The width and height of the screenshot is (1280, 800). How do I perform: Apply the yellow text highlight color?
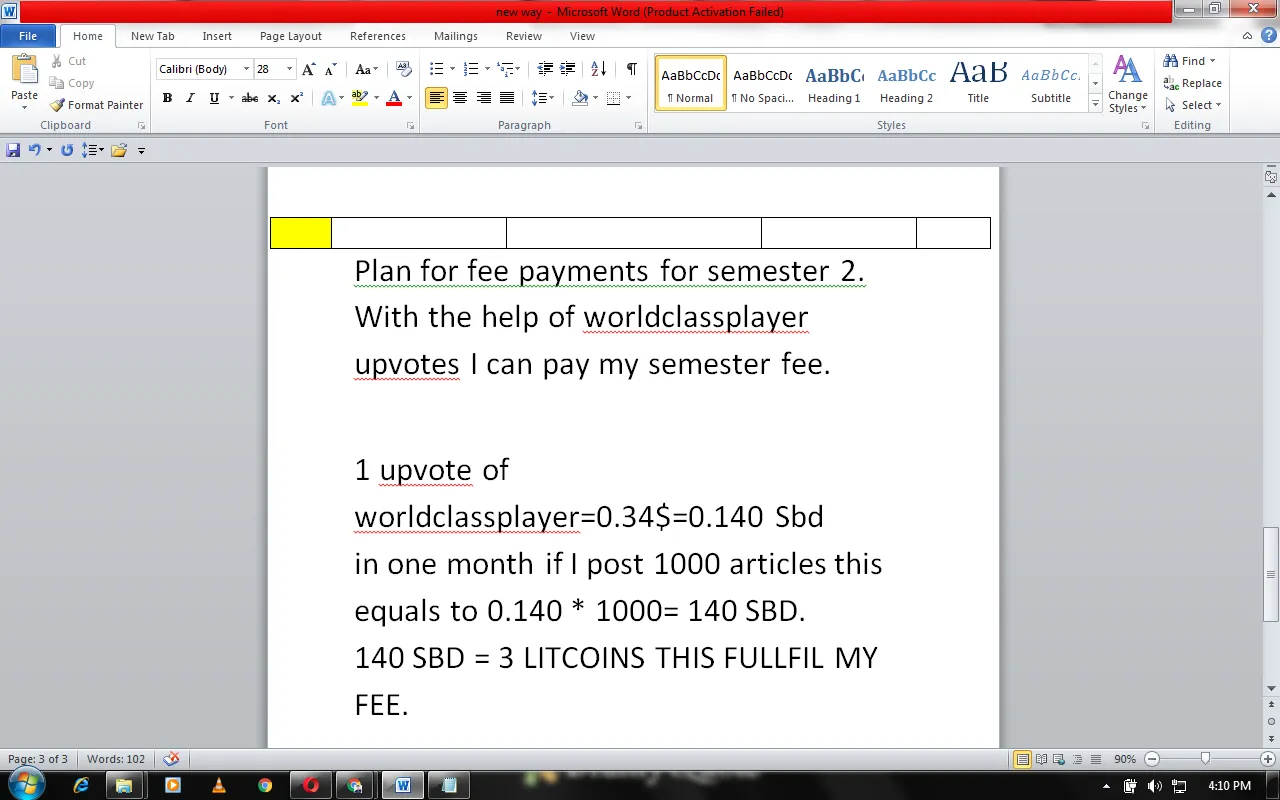[x=360, y=98]
